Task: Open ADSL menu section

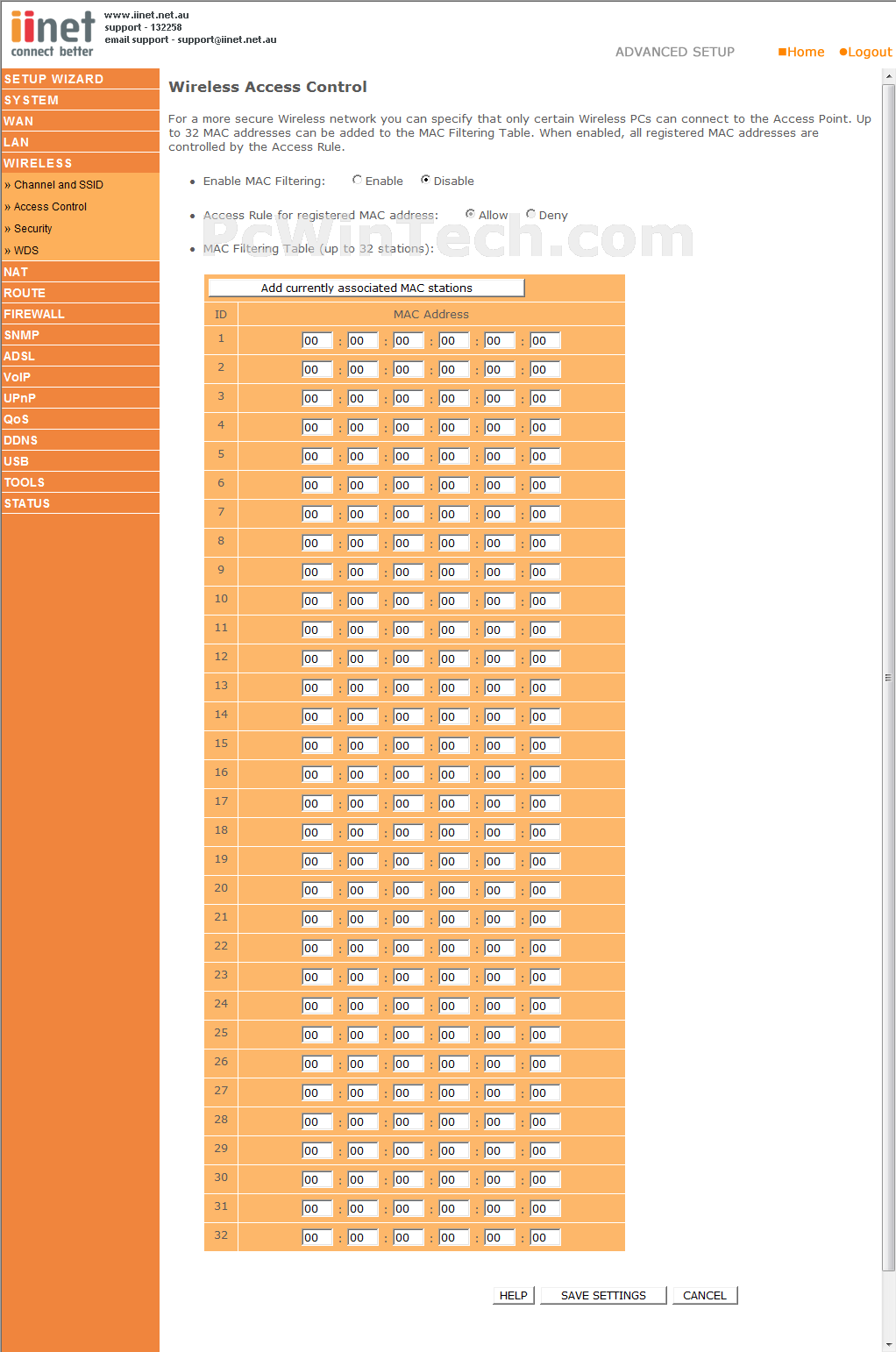Action: pos(80,356)
